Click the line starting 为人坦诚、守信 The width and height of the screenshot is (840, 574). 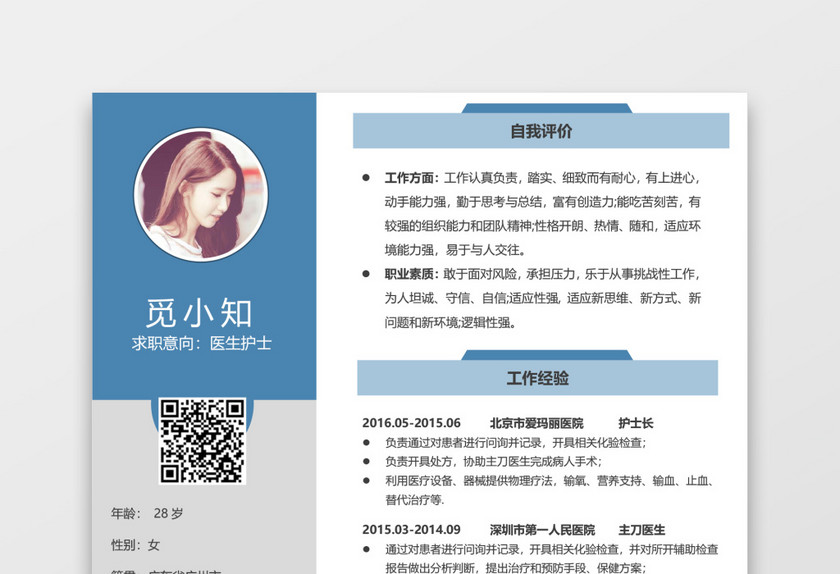point(542,299)
